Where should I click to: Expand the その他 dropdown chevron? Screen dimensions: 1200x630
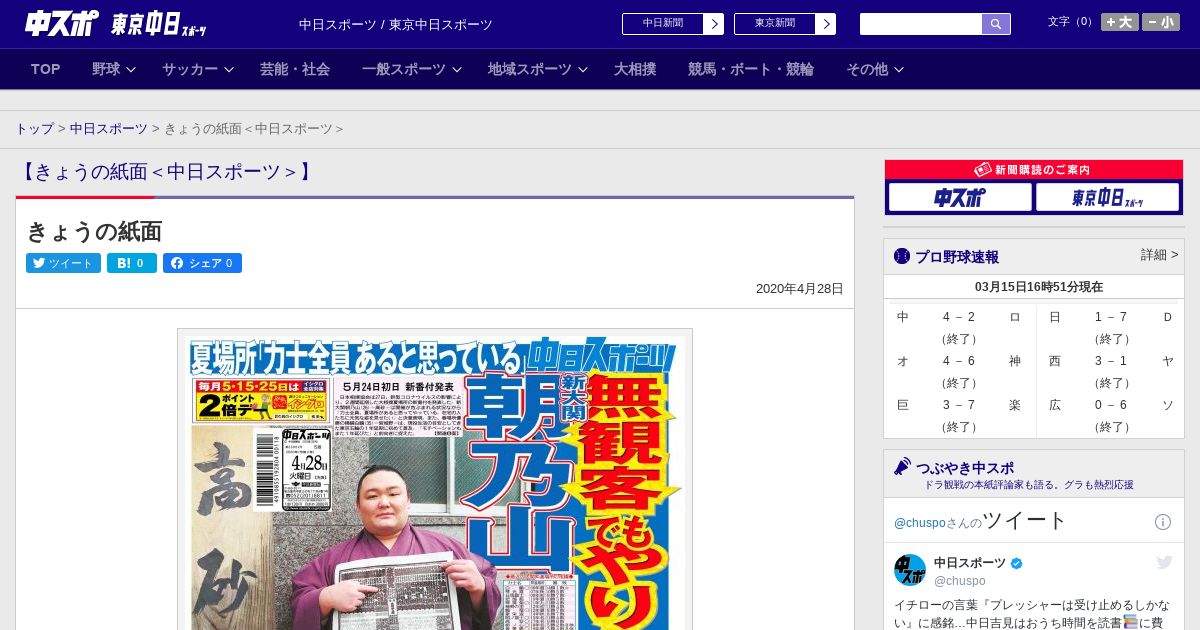pos(899,70)
